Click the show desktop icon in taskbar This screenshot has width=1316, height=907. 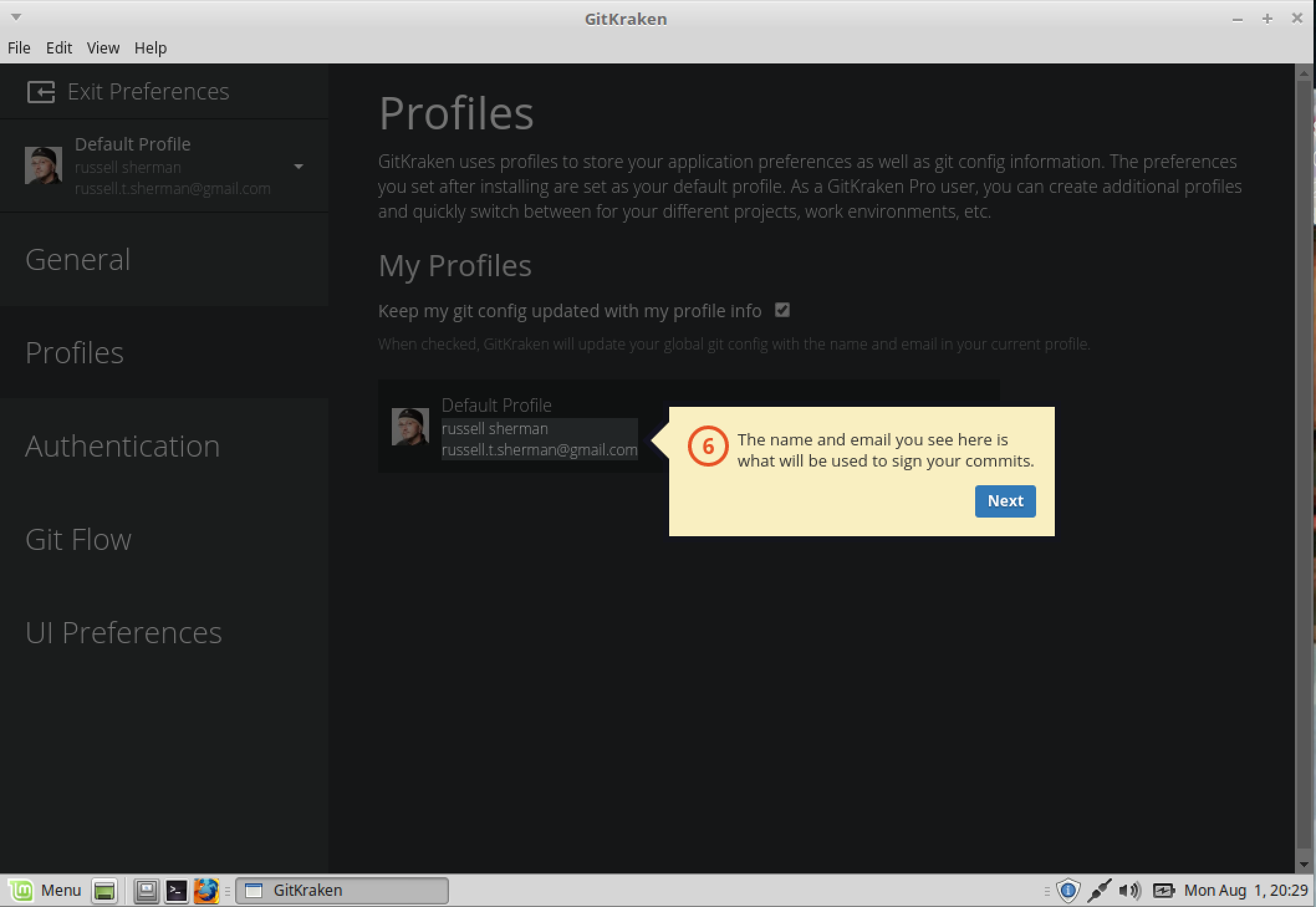click(104, 891)
